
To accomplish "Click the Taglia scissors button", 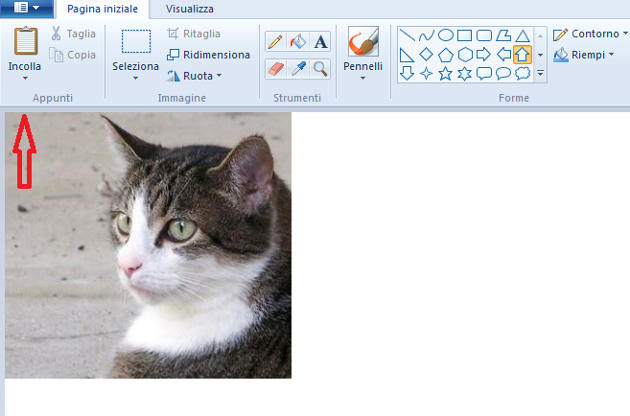I will click(73, 34).
